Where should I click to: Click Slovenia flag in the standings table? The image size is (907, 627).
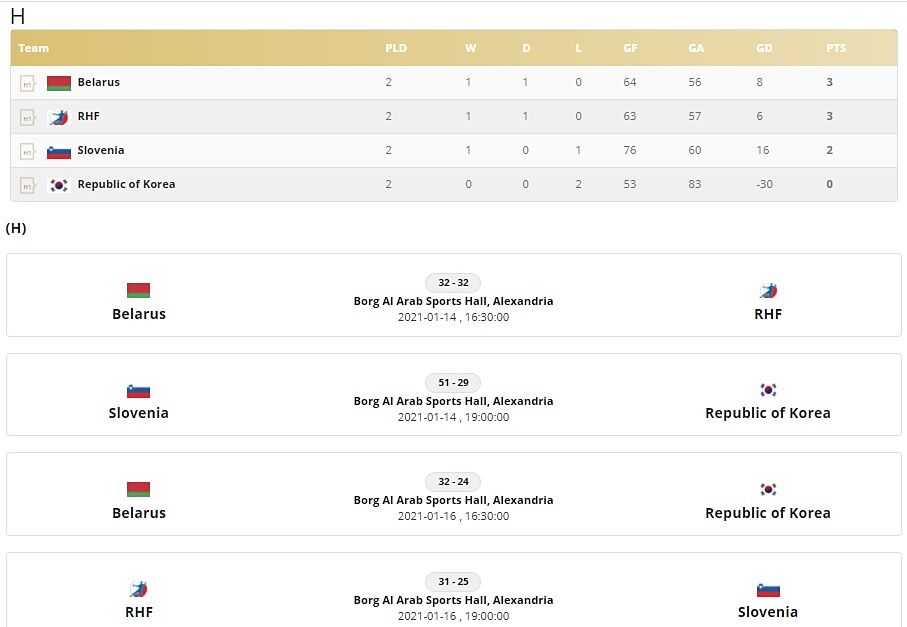pyautogui.click(x=59, y=151)
